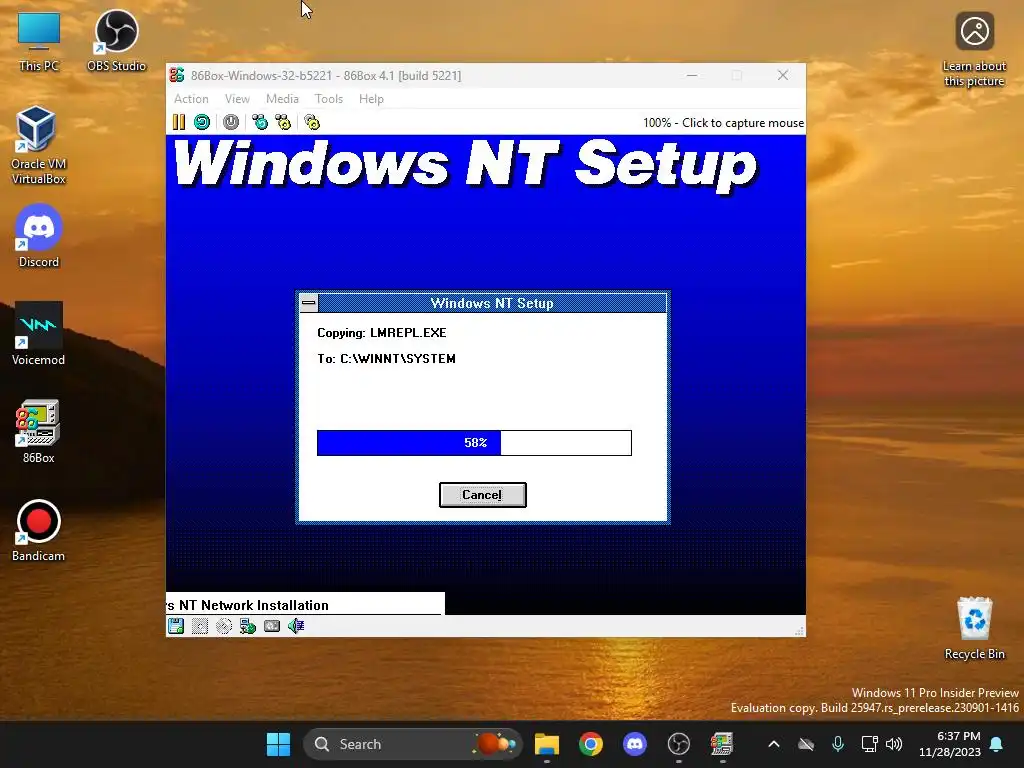Open the Media menu in 86Box
The height and width of the screenshot is (768, 1024).
pos(282,99)
